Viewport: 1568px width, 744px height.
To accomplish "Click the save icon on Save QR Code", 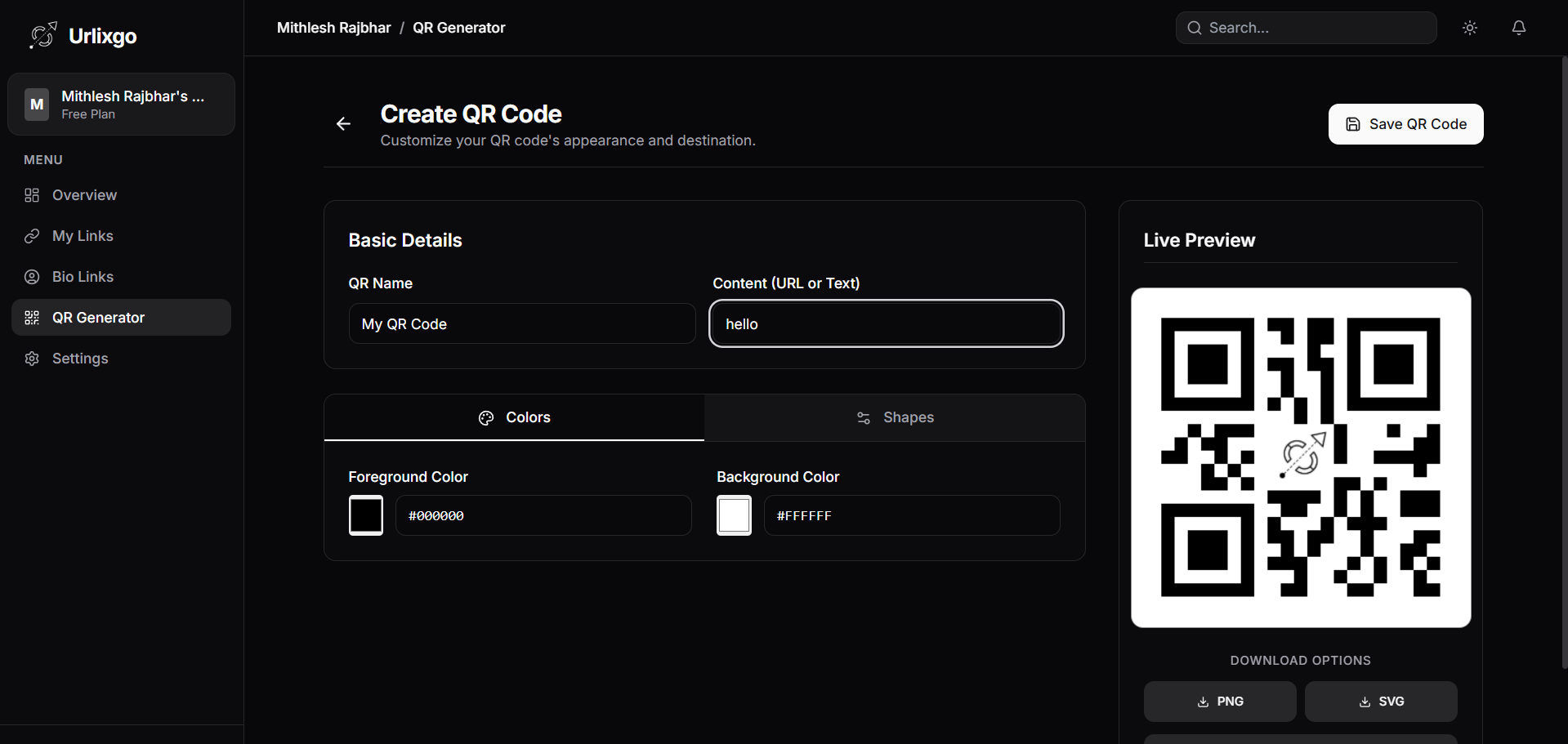I will (x=1353, y=124).
